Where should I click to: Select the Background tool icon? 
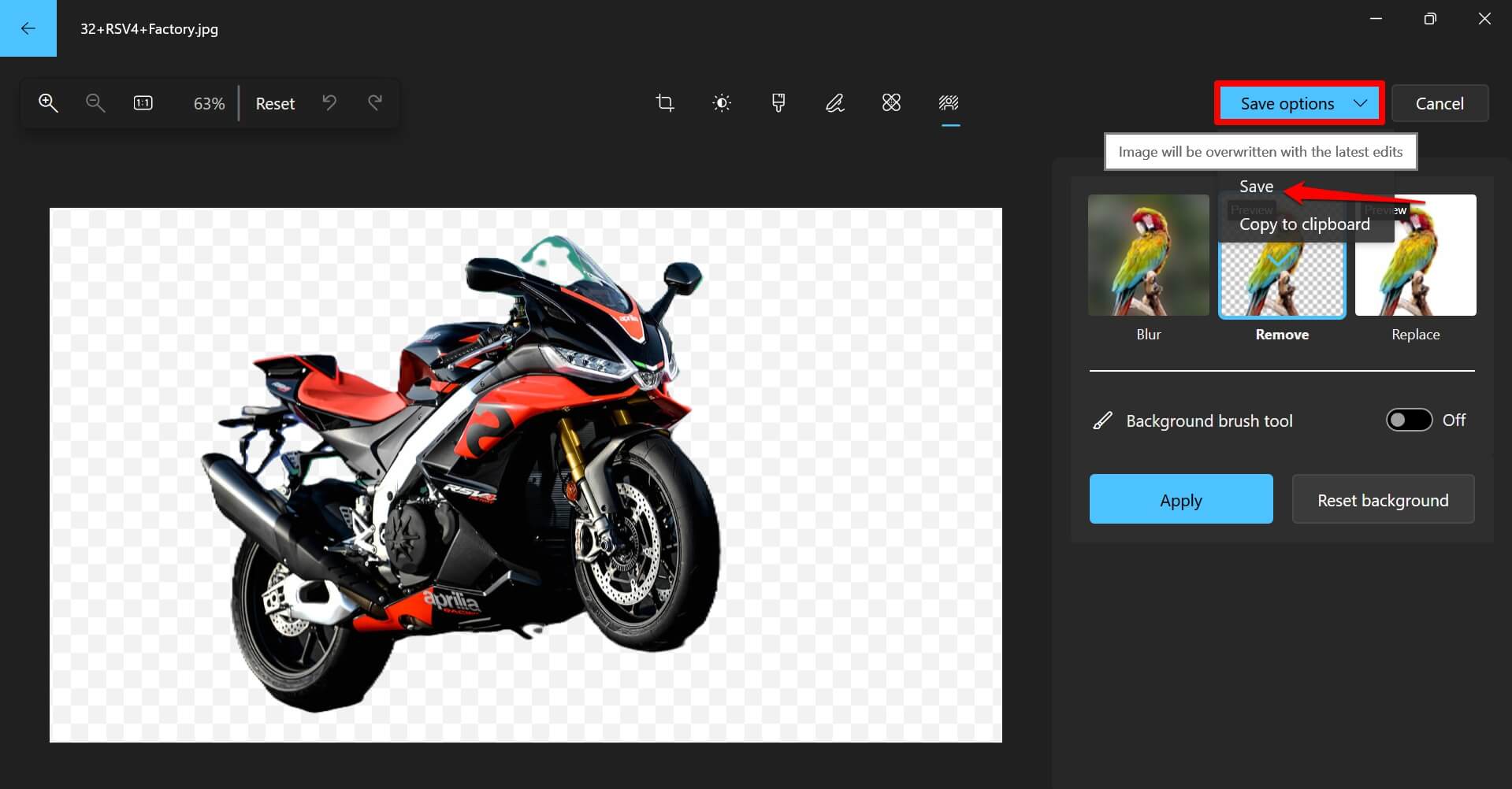coord(949,103)
